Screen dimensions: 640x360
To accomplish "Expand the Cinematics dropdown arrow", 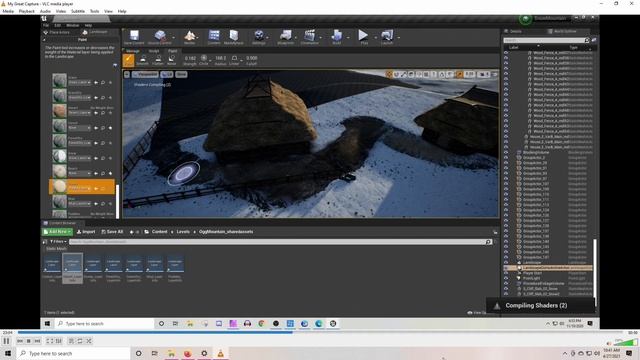I will click(321, 38).
